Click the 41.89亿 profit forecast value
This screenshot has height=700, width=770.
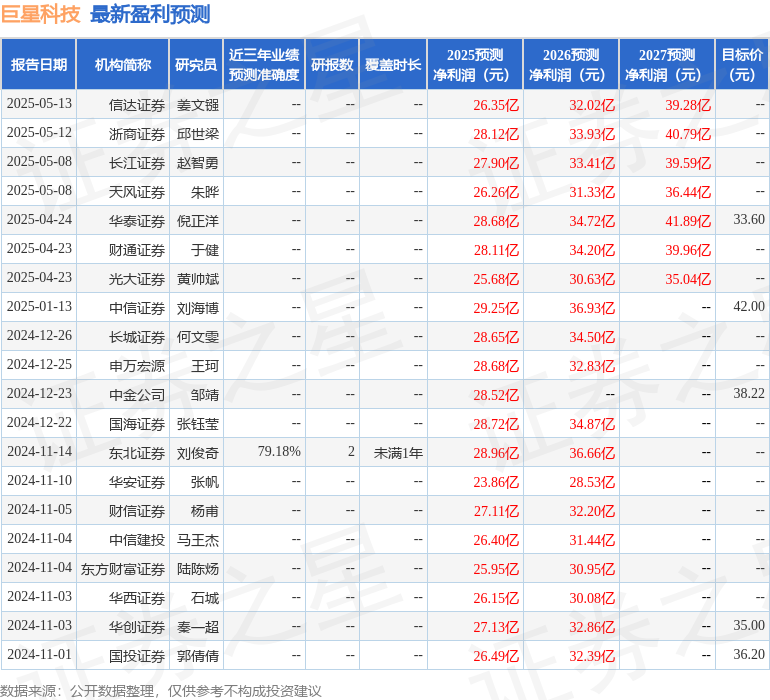688,220
